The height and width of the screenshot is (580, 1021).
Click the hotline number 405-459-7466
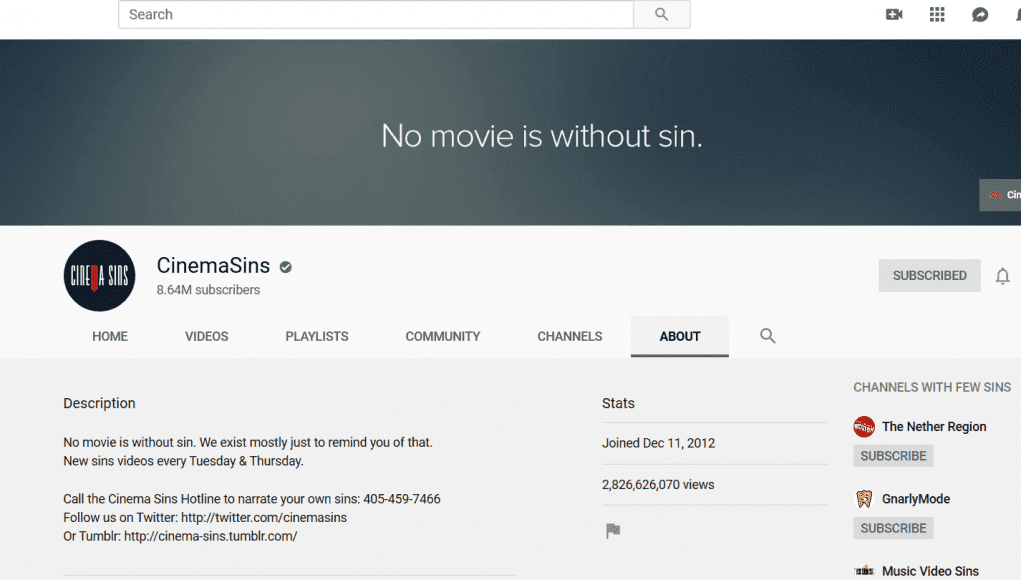point(402,499)
